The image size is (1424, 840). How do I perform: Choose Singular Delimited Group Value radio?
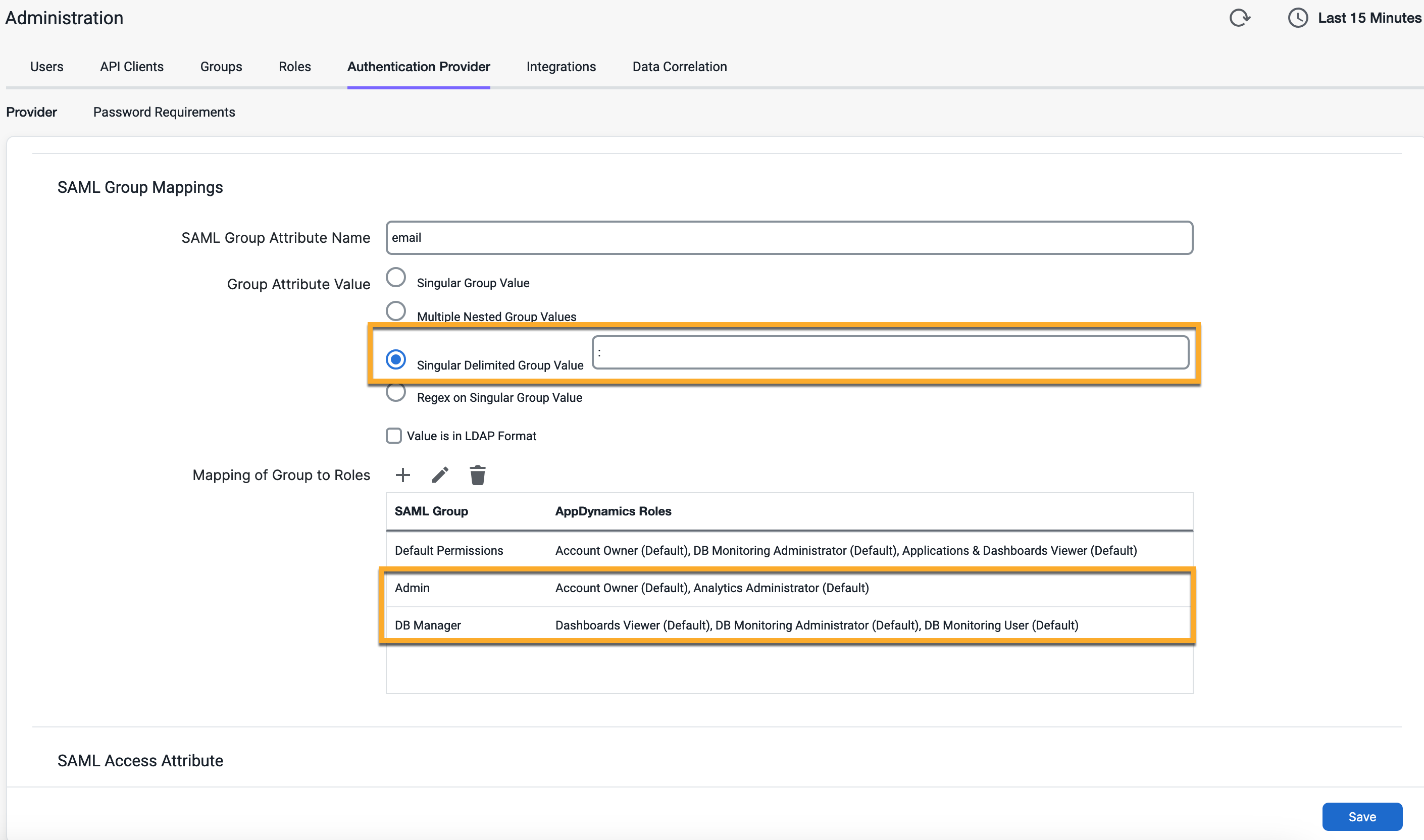tap(396, 359)
